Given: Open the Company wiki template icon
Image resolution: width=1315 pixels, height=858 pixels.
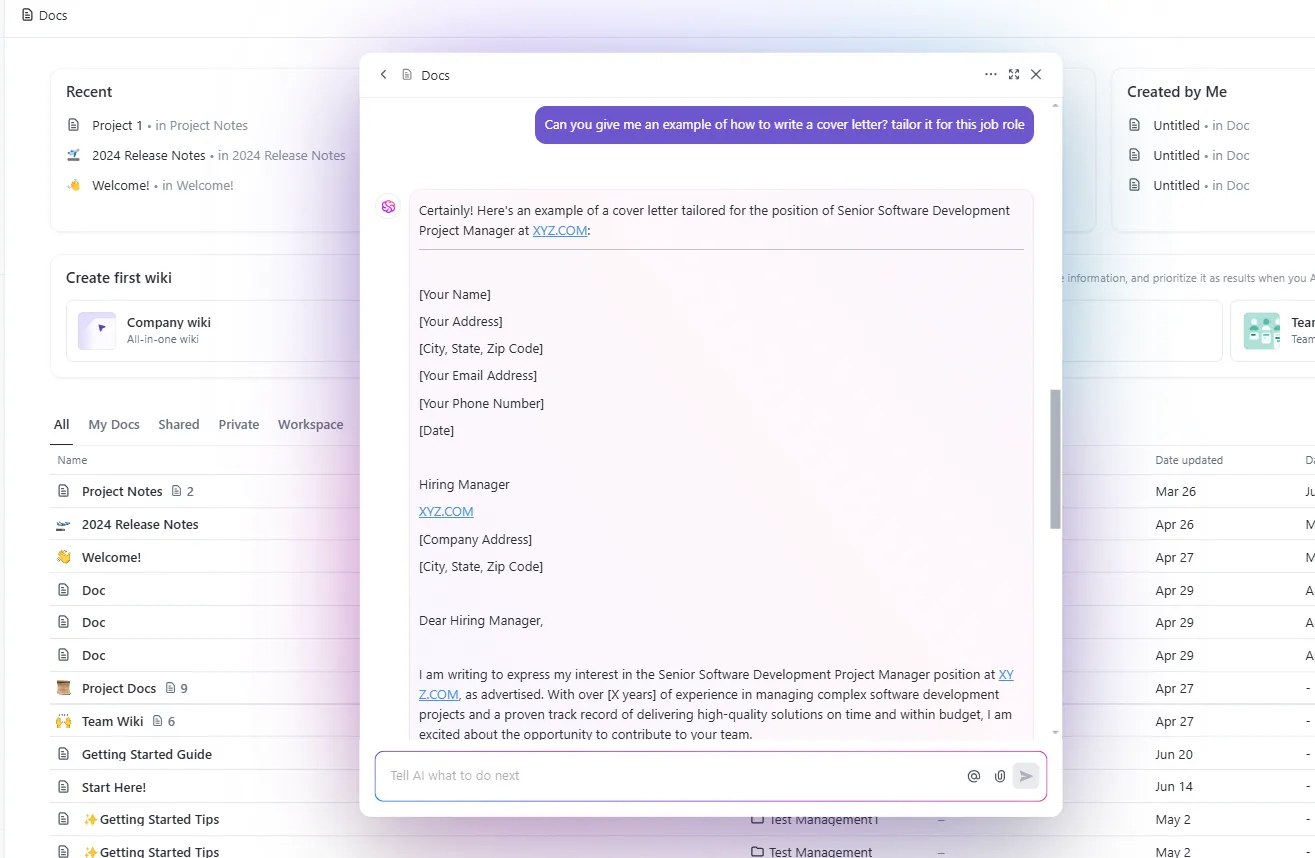Looking at the screenshot, I should [x=97, y=331].
